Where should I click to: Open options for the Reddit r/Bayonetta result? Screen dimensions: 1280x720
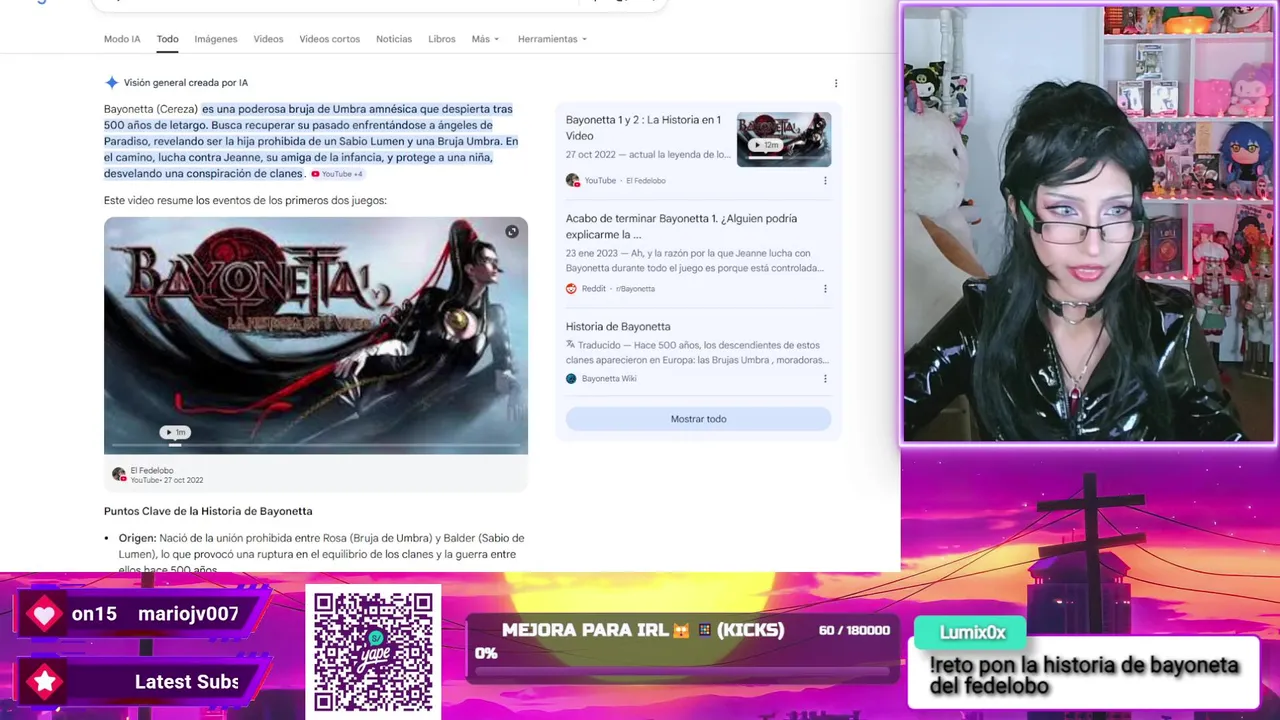point(825,289)
